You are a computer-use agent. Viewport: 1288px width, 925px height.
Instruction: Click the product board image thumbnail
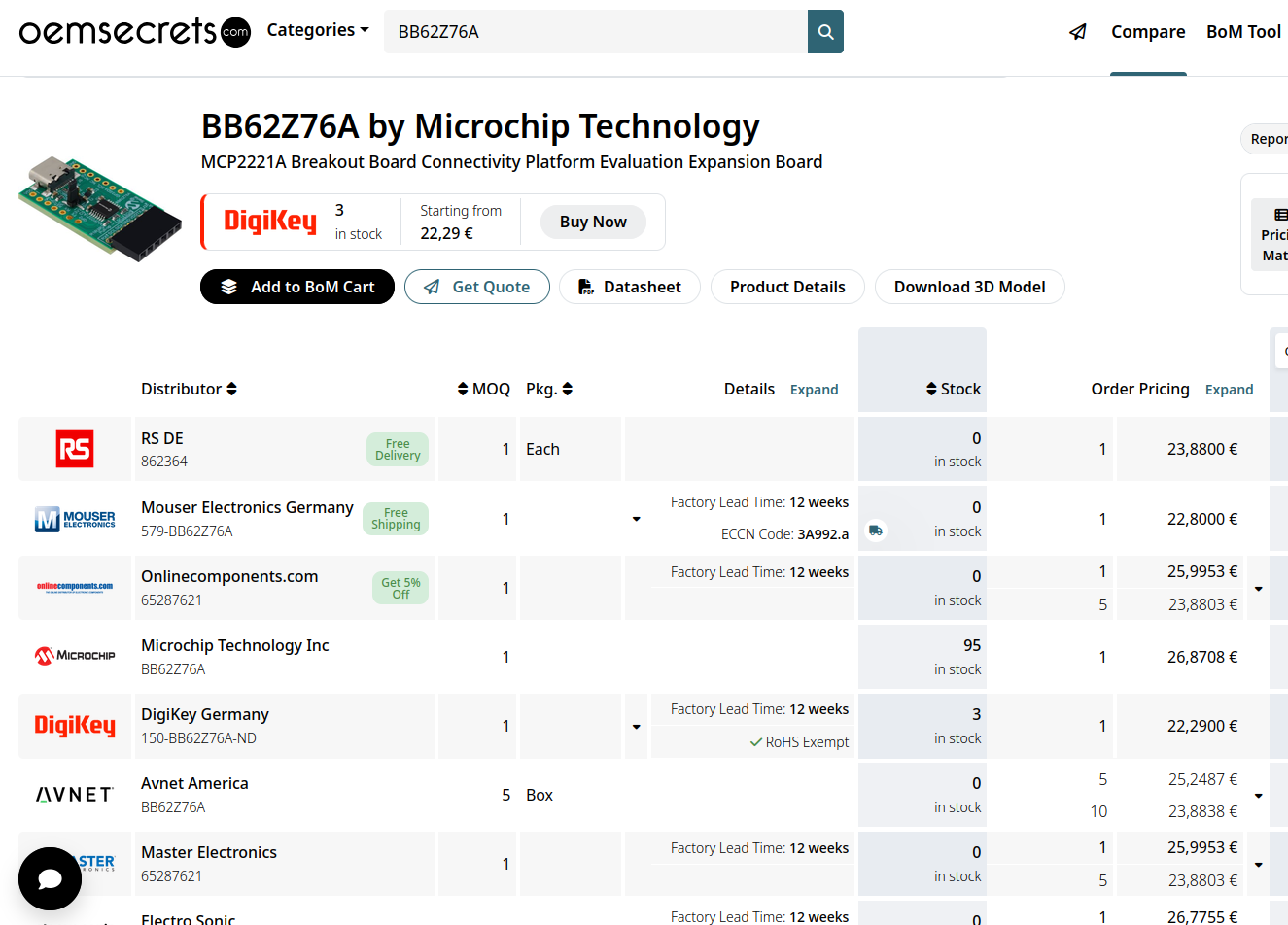pos(100,209)
